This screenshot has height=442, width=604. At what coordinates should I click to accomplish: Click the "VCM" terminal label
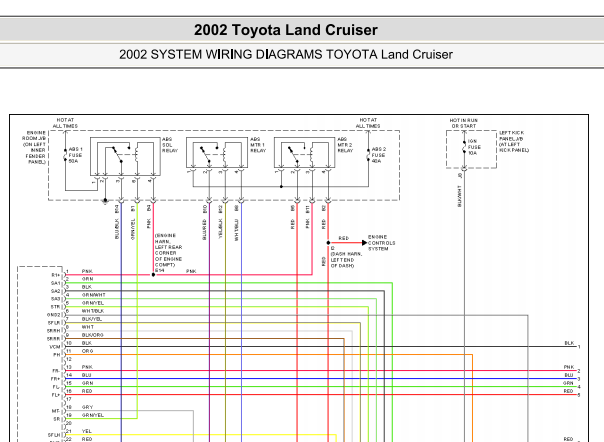click(x=55, y=347)
